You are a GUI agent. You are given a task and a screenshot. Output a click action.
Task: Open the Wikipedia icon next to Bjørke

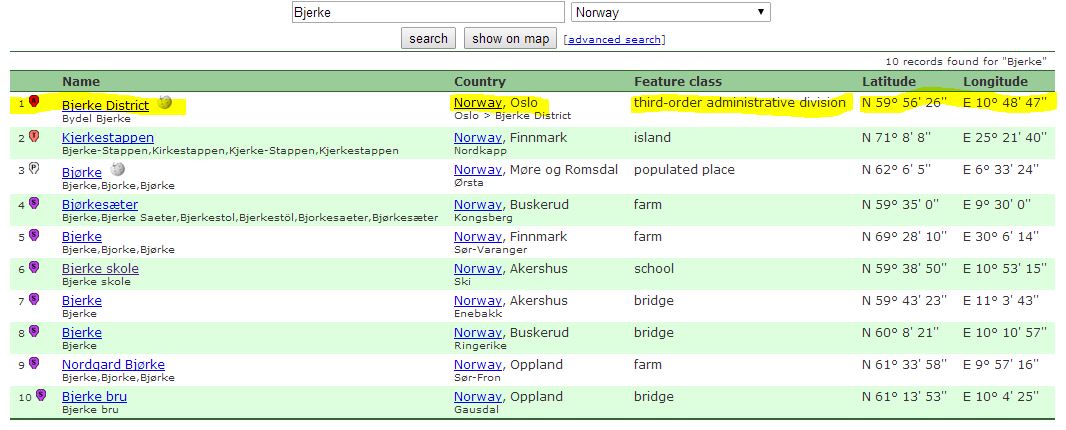tap(118, 170)
